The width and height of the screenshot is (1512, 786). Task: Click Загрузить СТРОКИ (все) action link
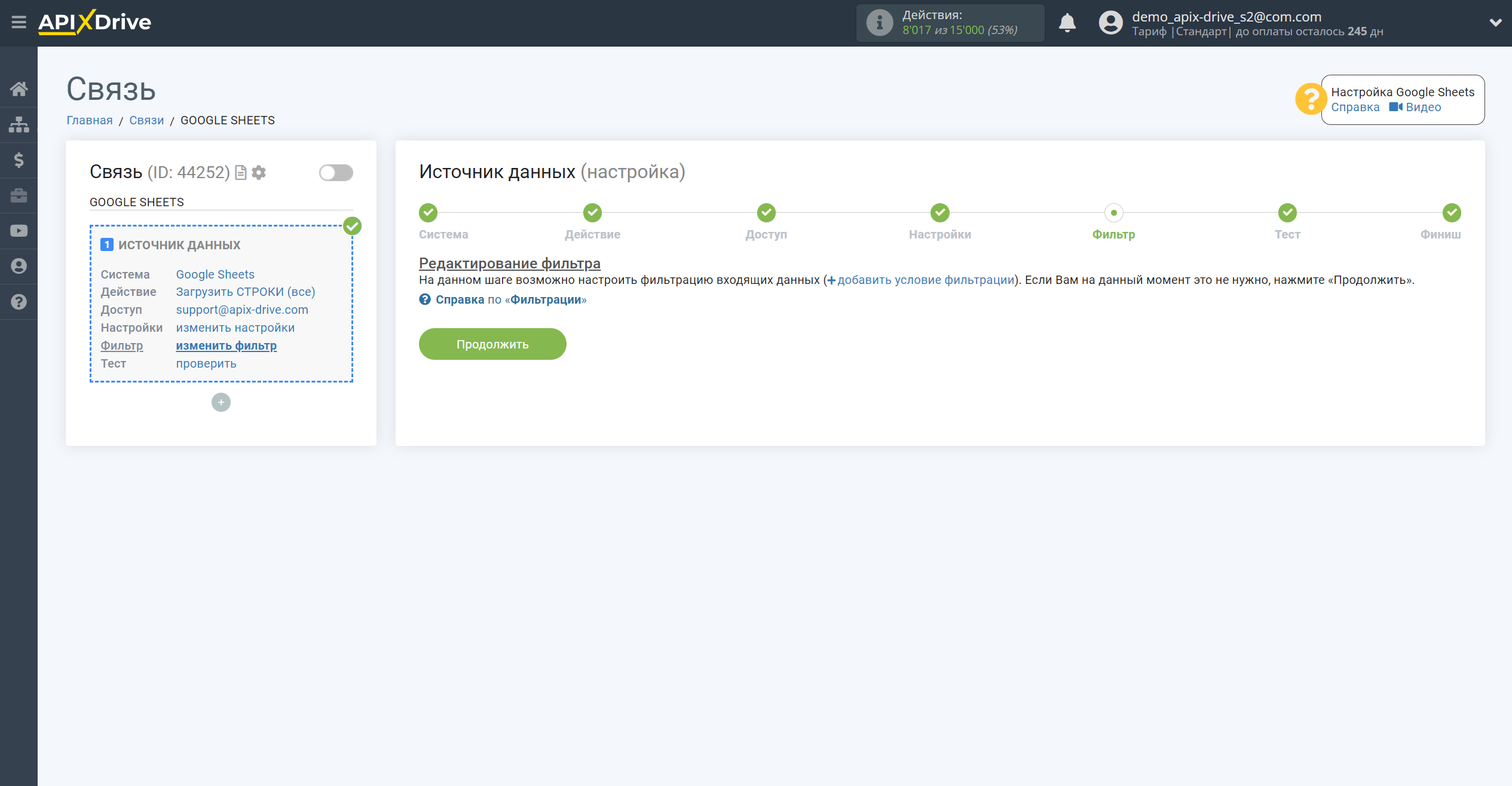246,292
